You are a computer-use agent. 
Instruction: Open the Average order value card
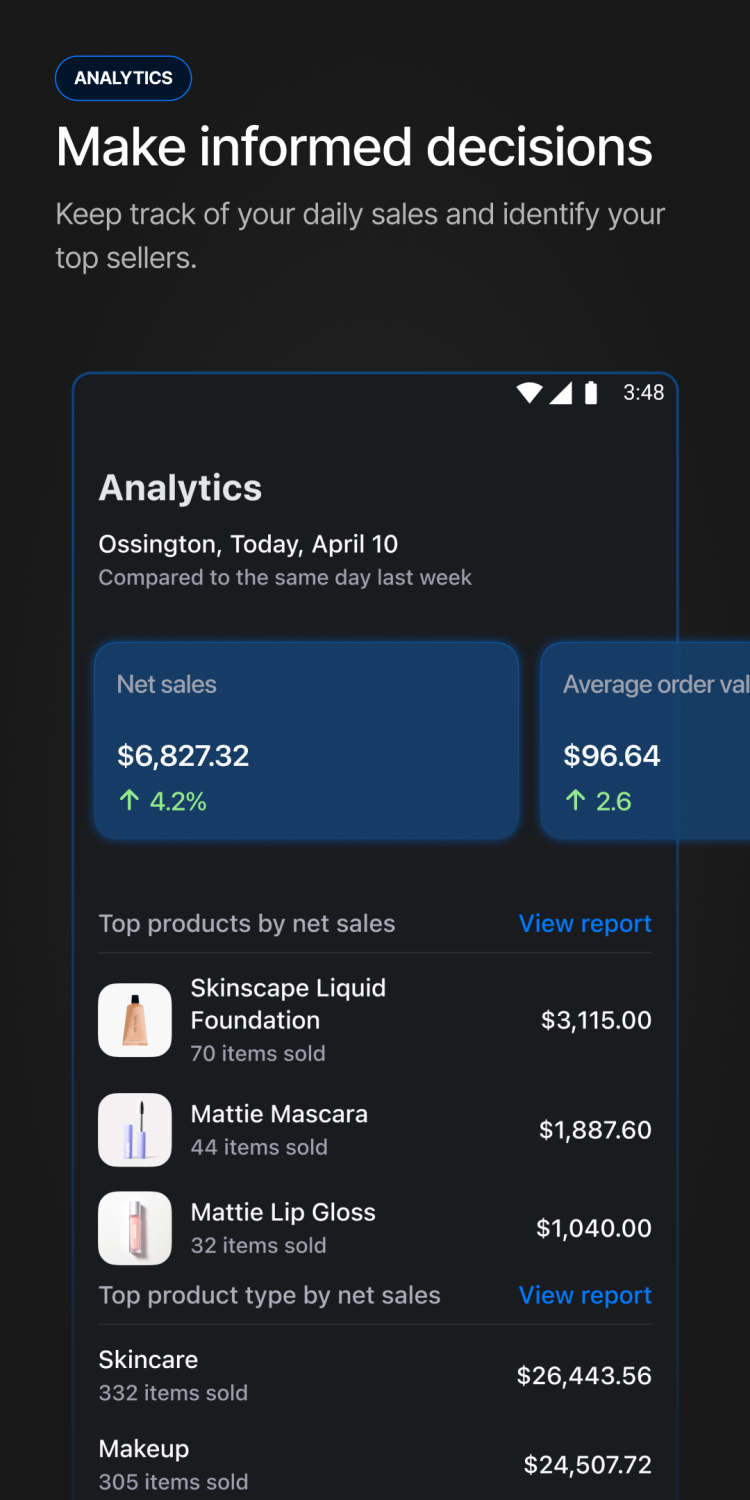tap(645, 740)
